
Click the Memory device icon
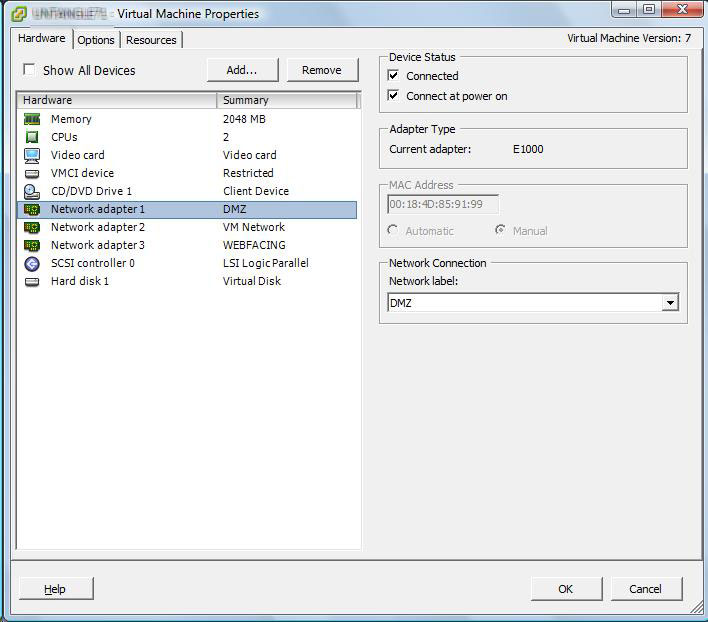[x=32, y=119]
